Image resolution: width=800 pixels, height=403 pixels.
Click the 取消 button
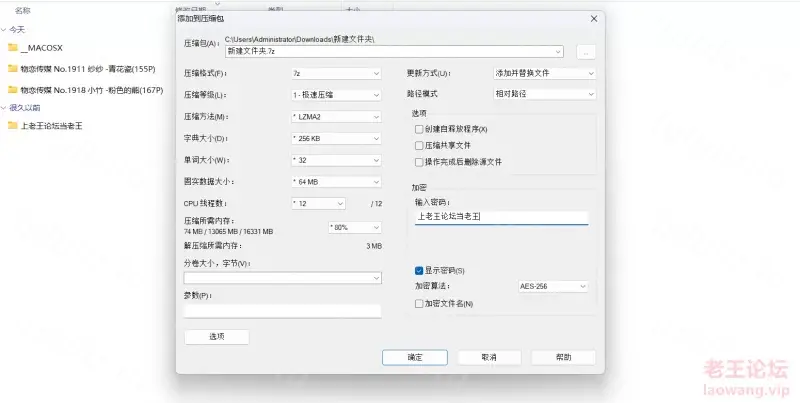click(489, 358)
